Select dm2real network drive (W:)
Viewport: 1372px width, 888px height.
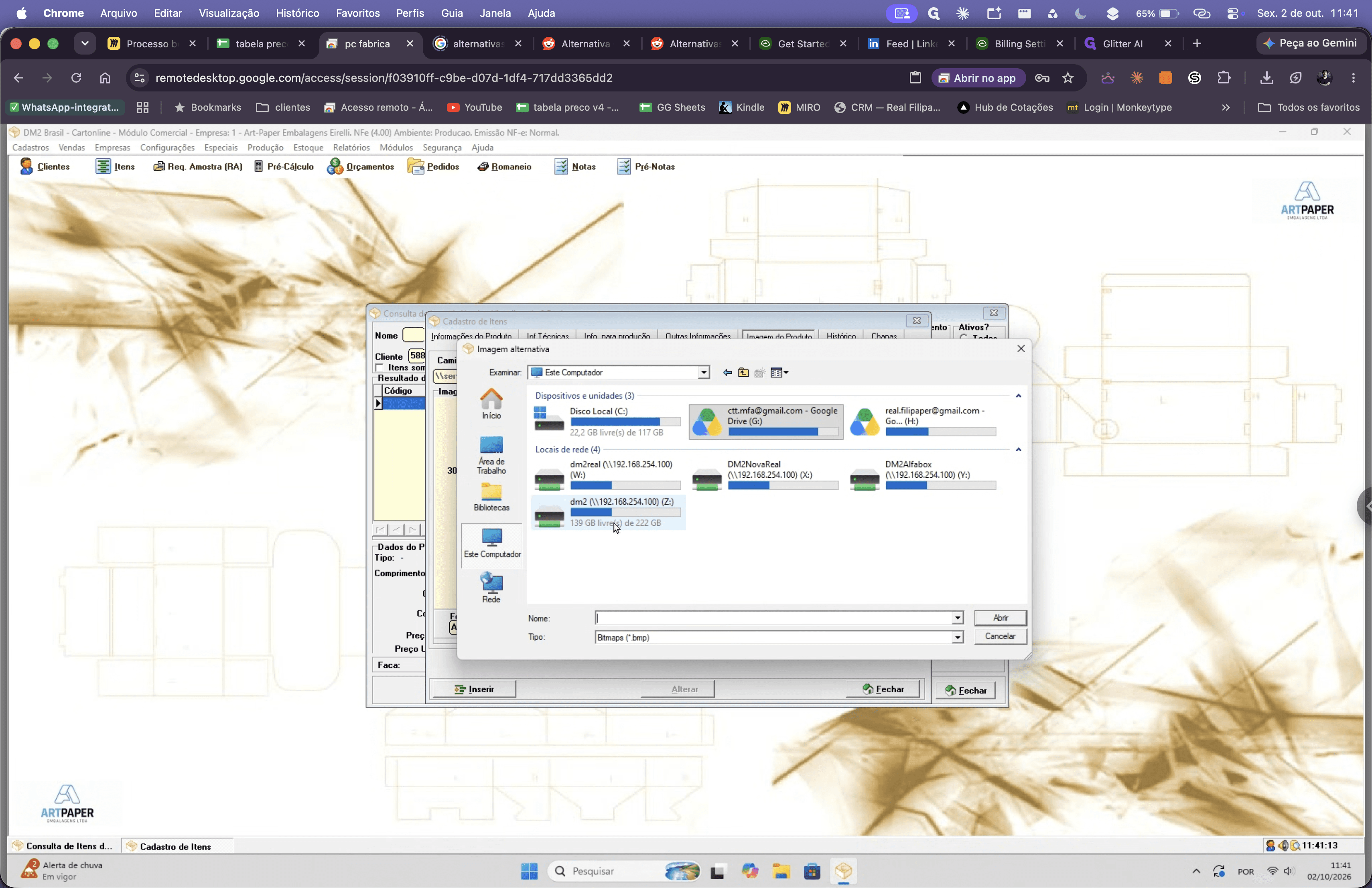[608, 475]
